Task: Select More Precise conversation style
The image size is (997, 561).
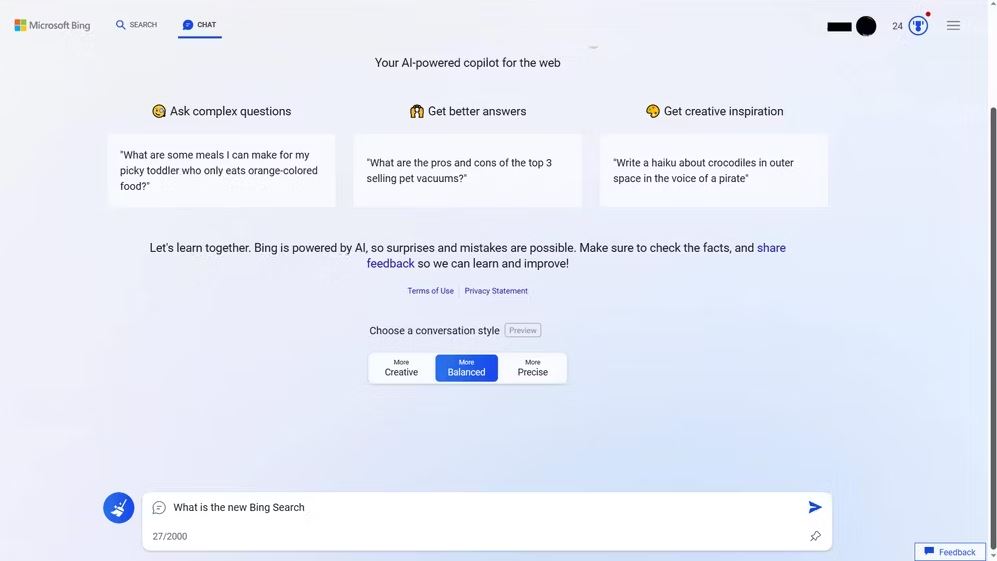Action: coord(532,368)
